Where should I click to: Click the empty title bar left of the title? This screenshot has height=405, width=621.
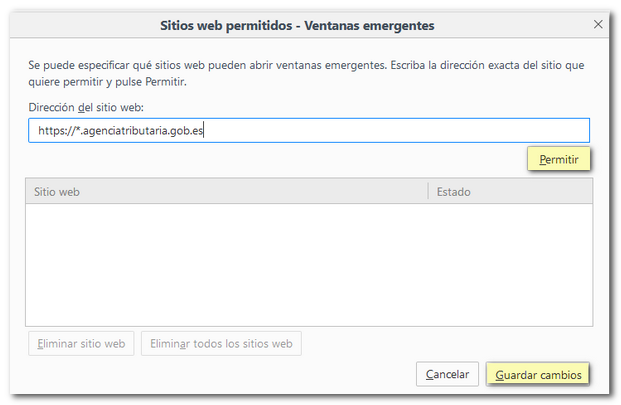point(80,23)
